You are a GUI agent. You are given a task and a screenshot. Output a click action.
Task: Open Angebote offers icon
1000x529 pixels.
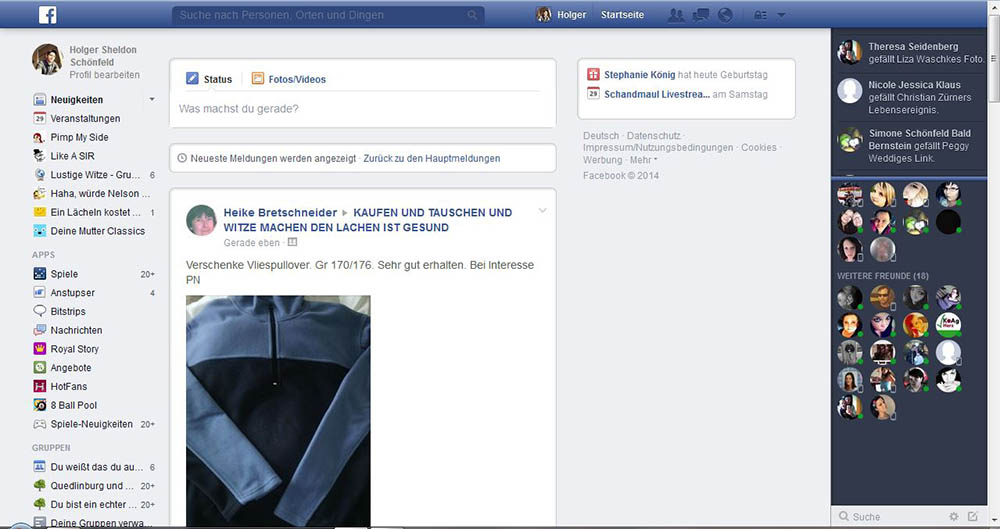40,368
